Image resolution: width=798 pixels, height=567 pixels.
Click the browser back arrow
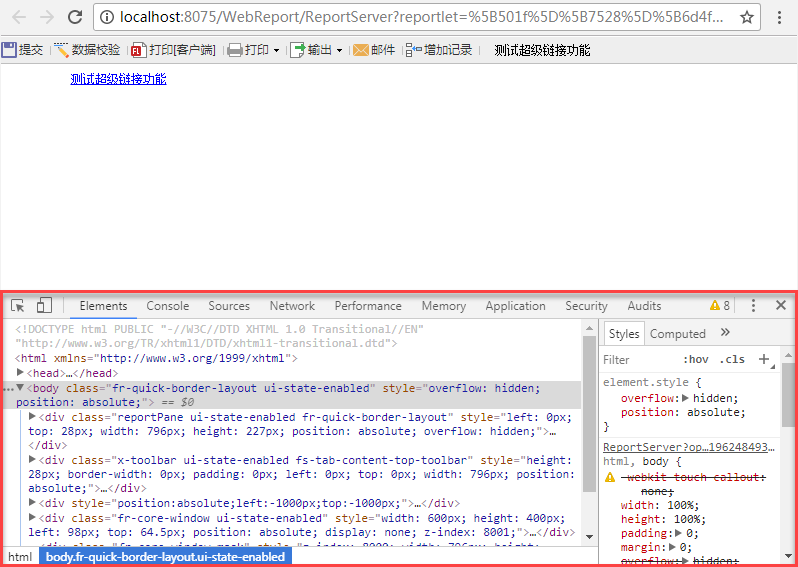point(19,17)
